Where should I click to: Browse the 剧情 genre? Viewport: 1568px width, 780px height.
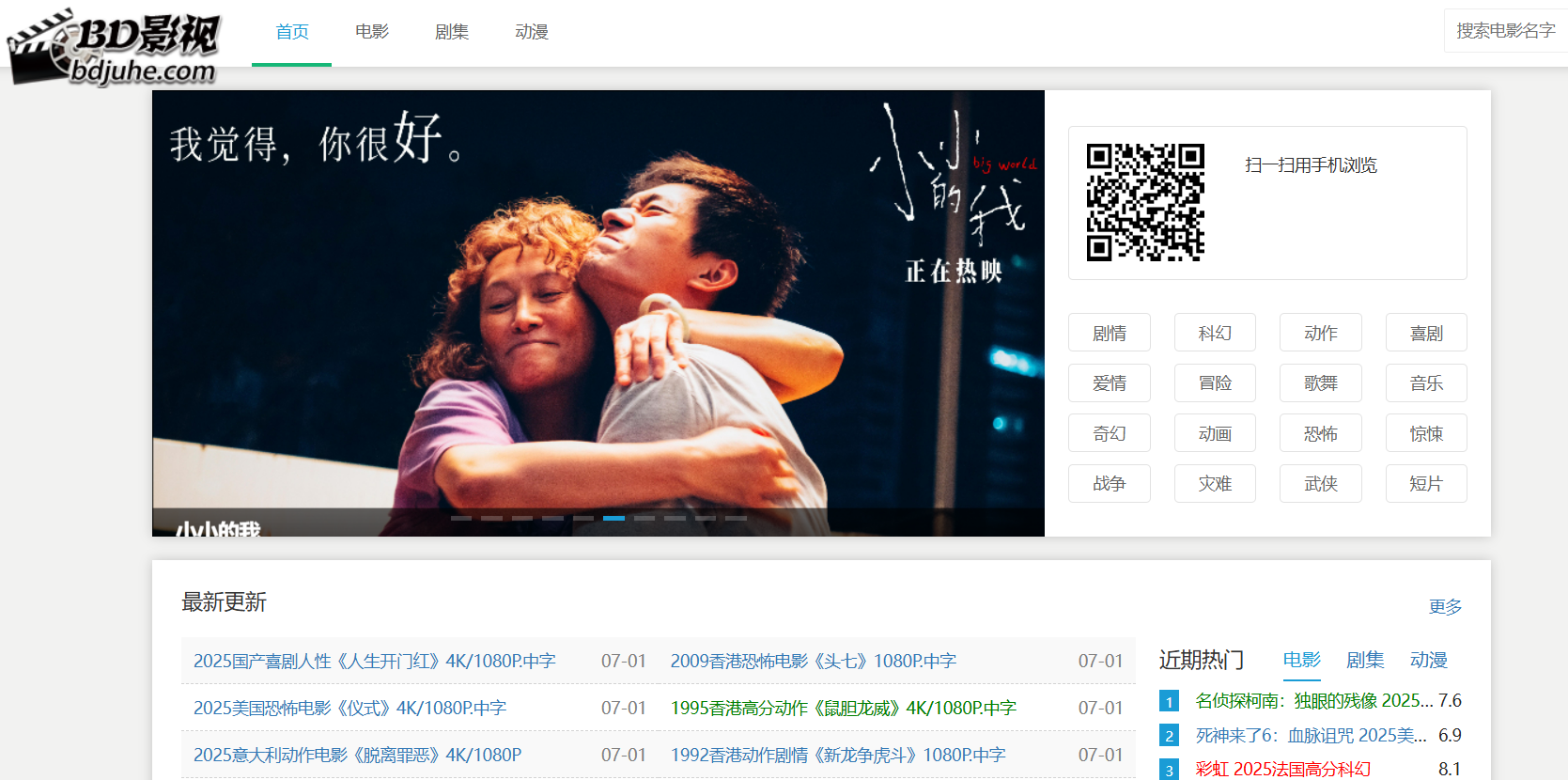pyautogui.click(x=1110, y=333)
